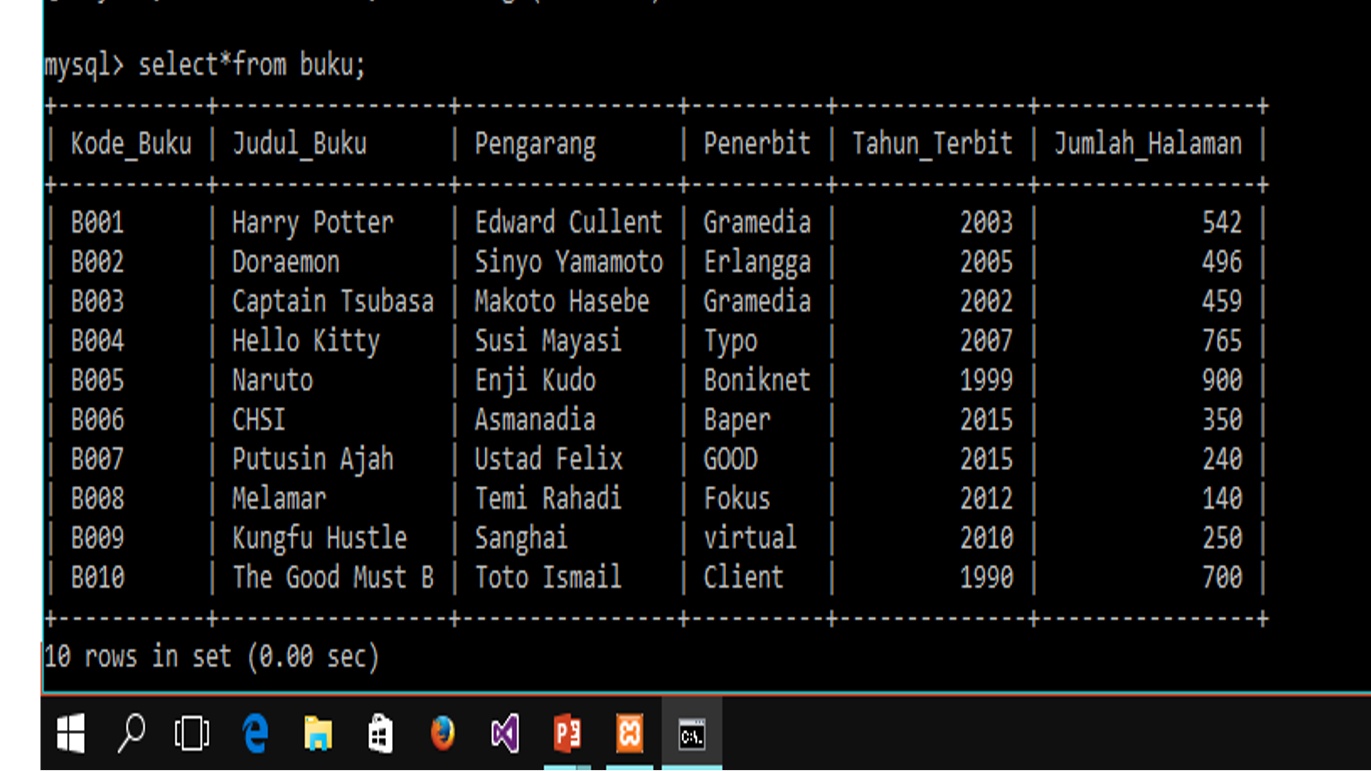This screenshot has height=771, width=1371.
Task: Launch Mozilla Firefox from the taskbar
Action: 442,733
